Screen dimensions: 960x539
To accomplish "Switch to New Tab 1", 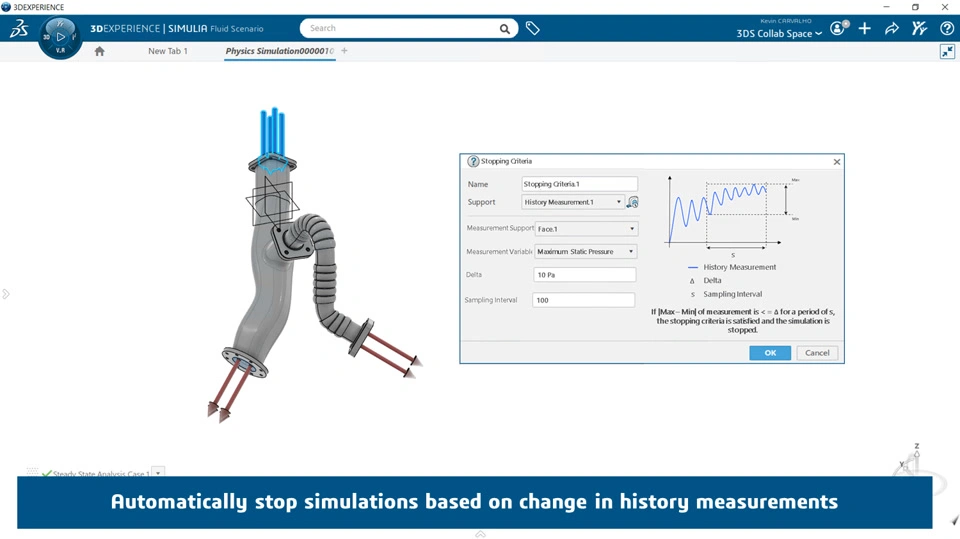I will (168, 51).
